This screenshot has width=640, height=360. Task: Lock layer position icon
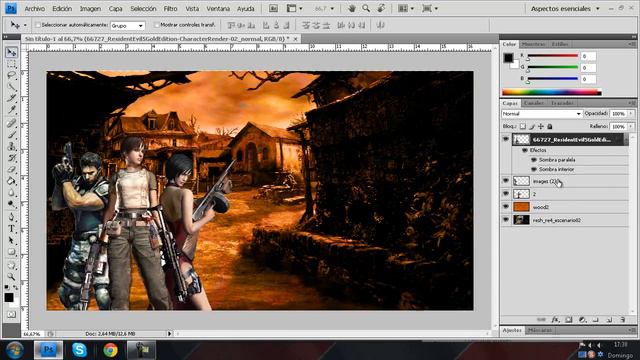click(541, 127)
